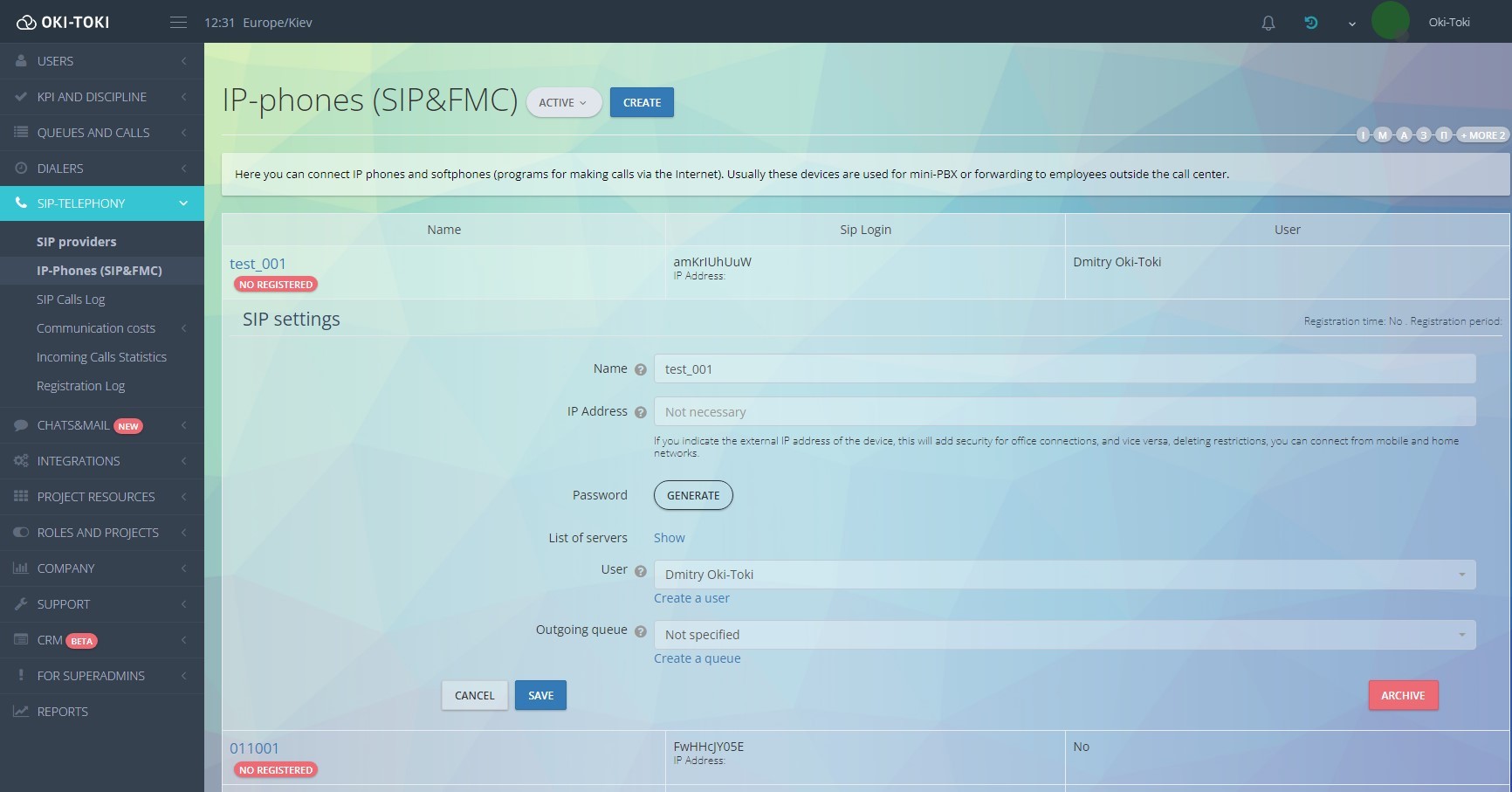The height and width of the screenshot is (792, 1512).
Task: Expand the Communication costs submenu
Action: [x=96, y=328]
